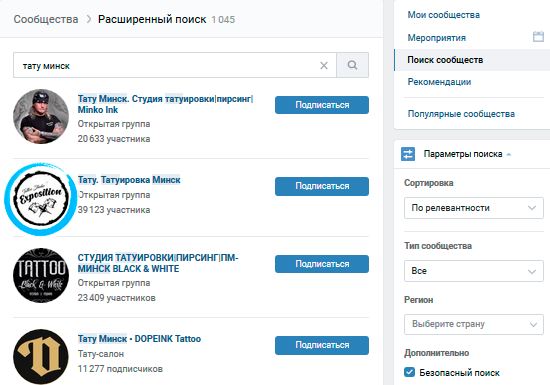Open the Тип сообщества dropdown
This screenshot has width=550, height=385.
click(474, 271)
